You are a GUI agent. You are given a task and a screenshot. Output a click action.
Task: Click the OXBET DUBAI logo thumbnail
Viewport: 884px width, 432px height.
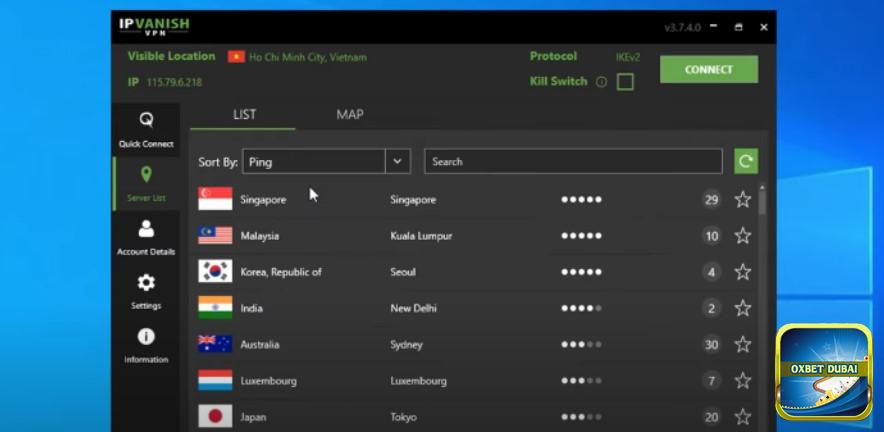coord(824,371)
